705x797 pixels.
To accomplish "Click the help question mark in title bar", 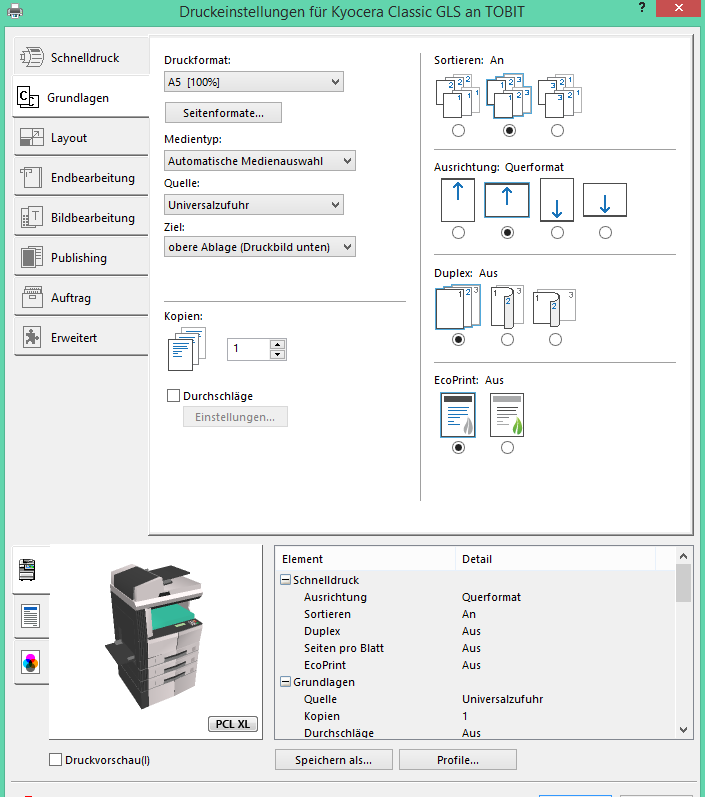I will (x=642, y=8).
